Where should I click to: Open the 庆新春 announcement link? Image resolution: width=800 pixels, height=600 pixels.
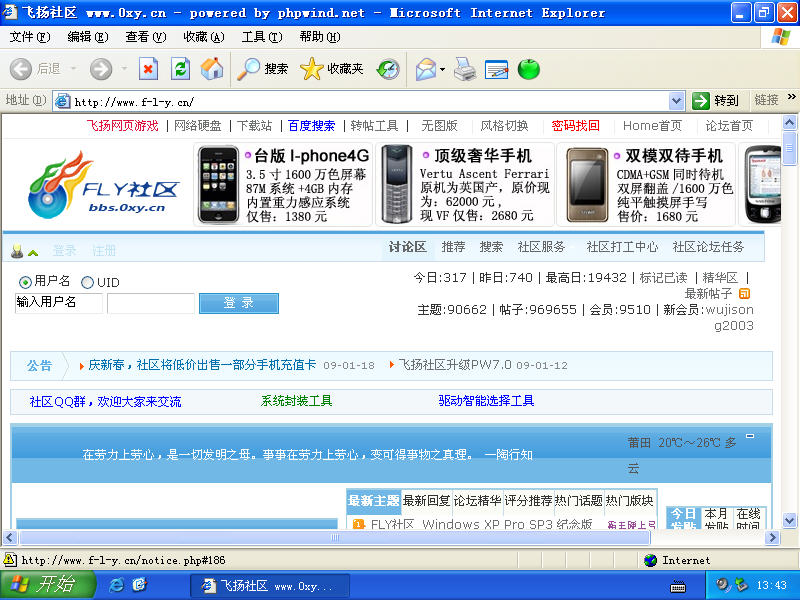202,365
